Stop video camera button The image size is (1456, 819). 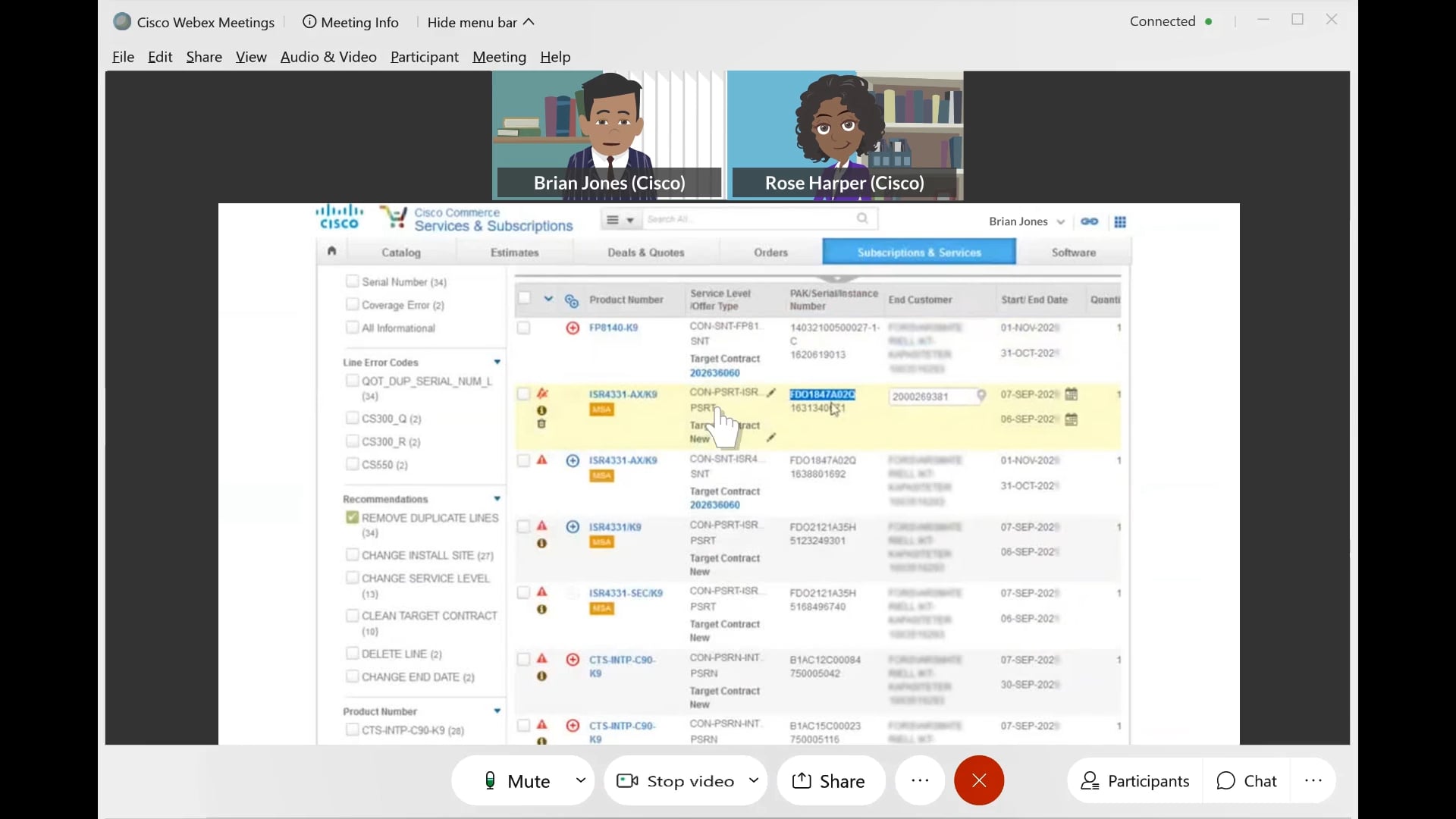[x=676, y=781]
